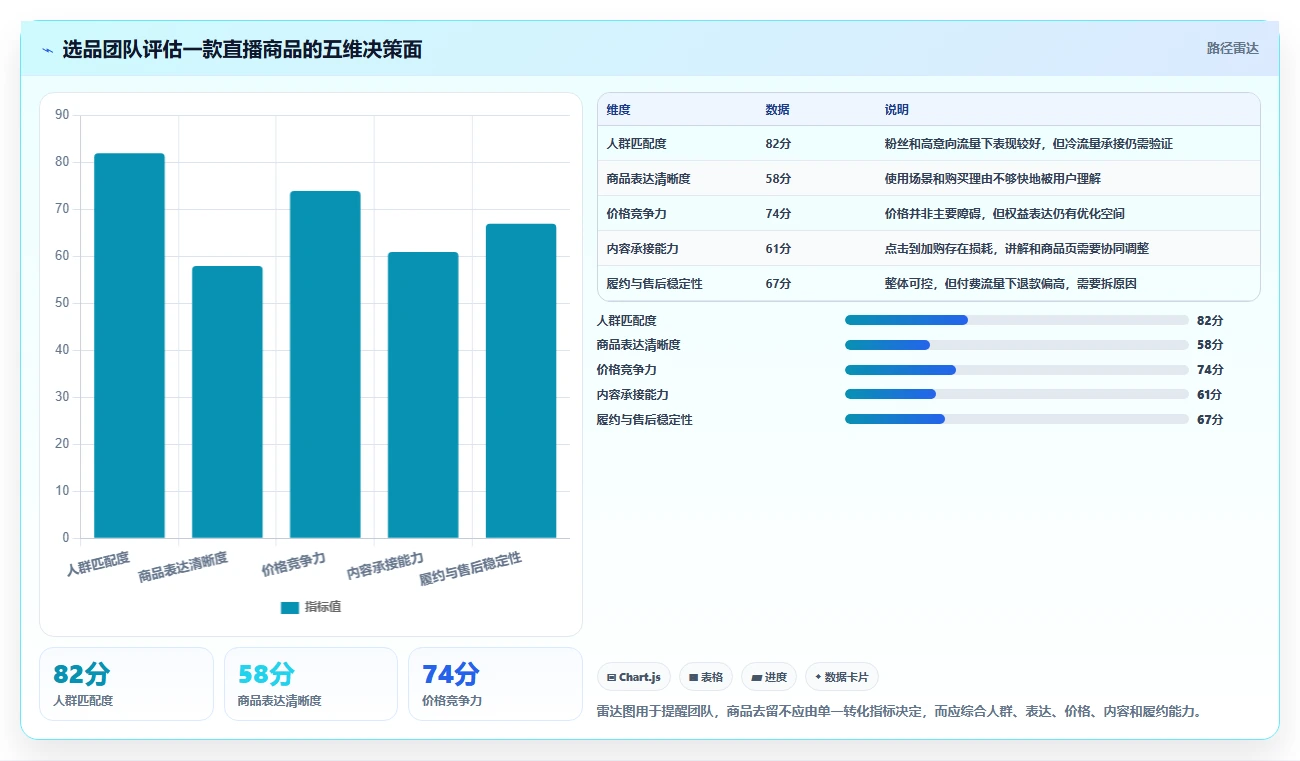This screenshot has height=761, width=1300.
Task: Click the 进度 tag chip
Action: click(x=769, y=677)
